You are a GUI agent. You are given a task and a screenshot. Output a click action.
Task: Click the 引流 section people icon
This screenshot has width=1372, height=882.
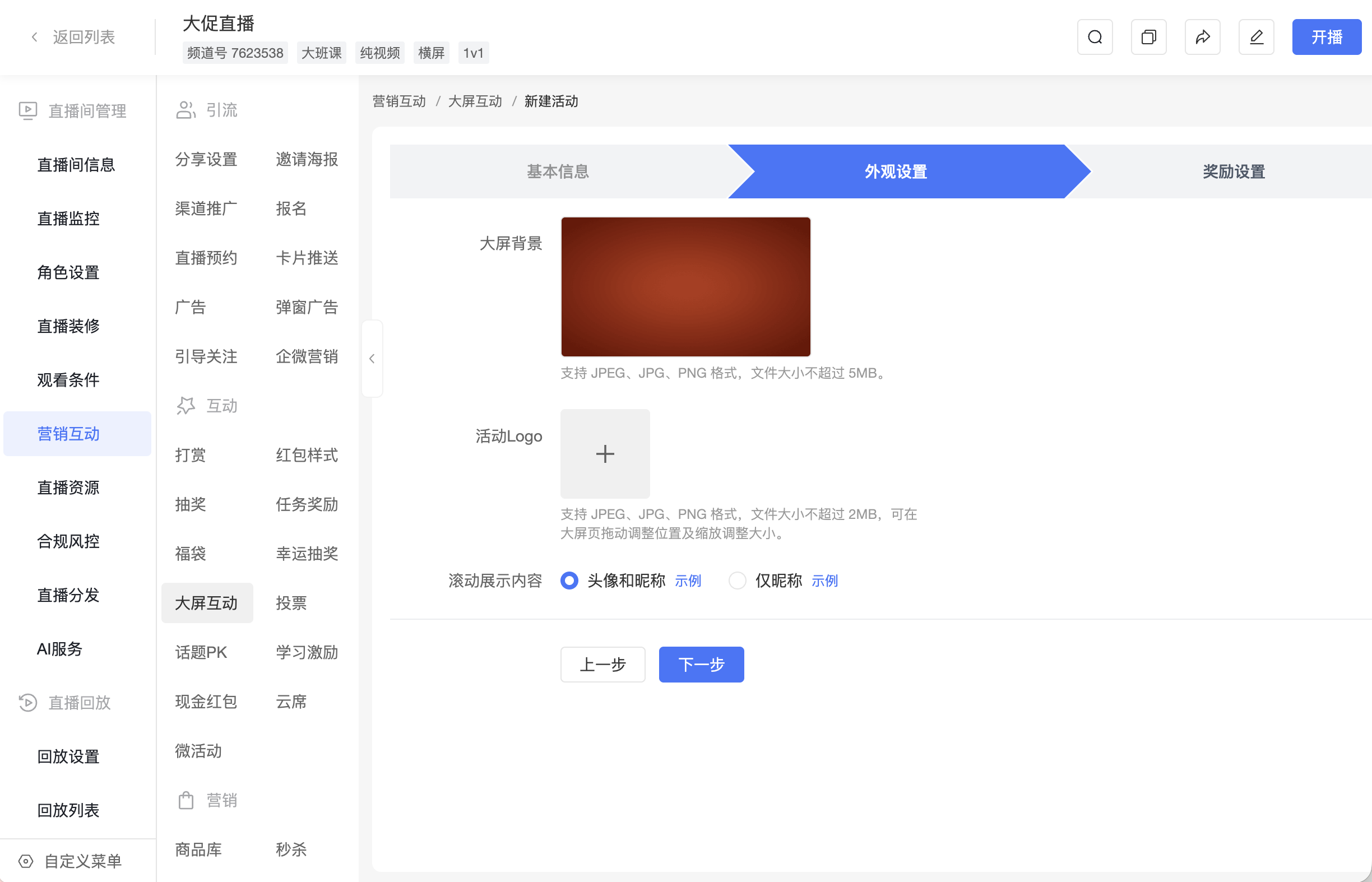coord(186,109)
